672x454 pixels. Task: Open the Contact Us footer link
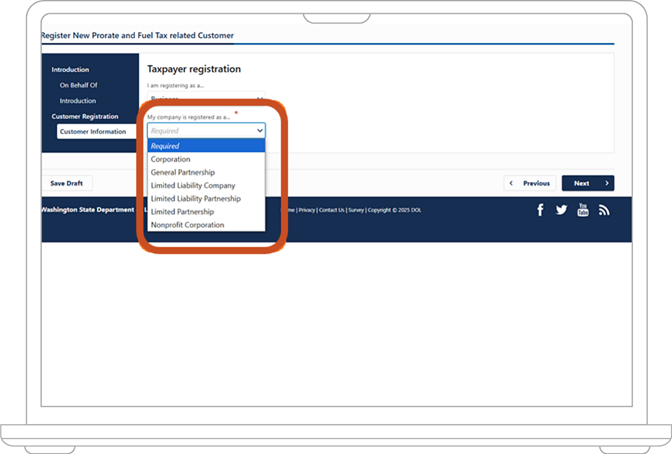(332, 210)
